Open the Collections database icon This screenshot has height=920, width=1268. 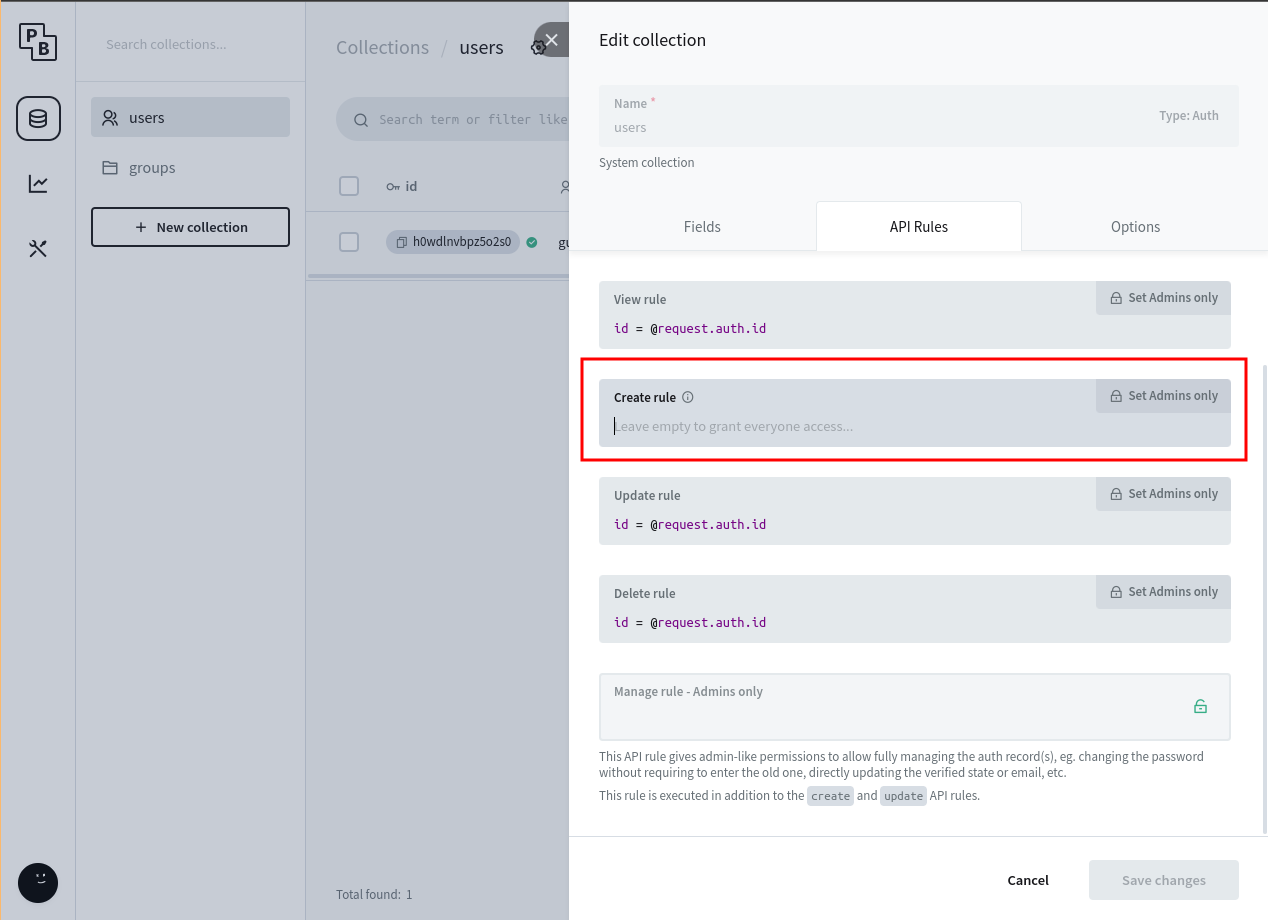tap(38, 118)
